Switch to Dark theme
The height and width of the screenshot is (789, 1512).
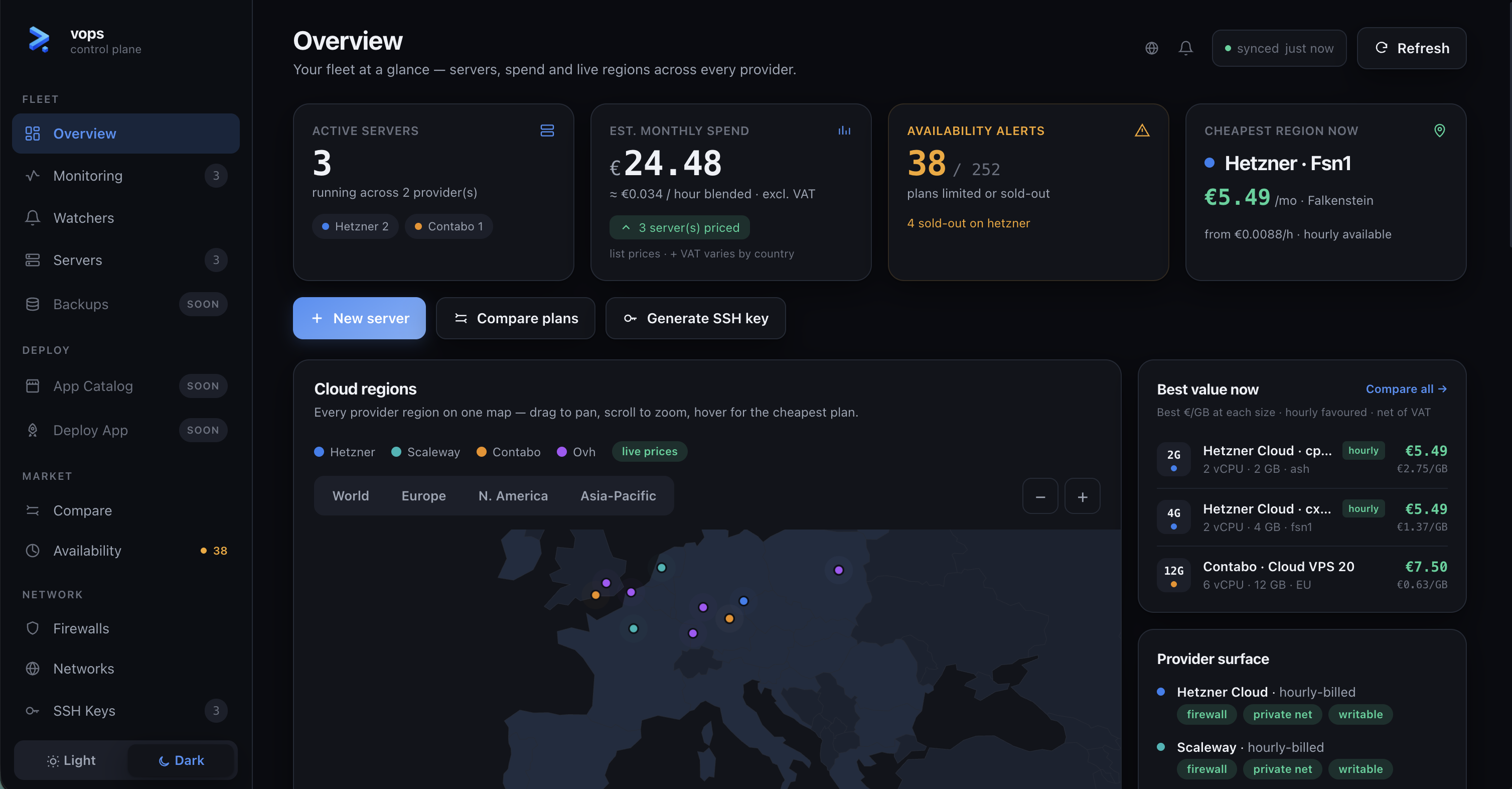coord(182,760)
